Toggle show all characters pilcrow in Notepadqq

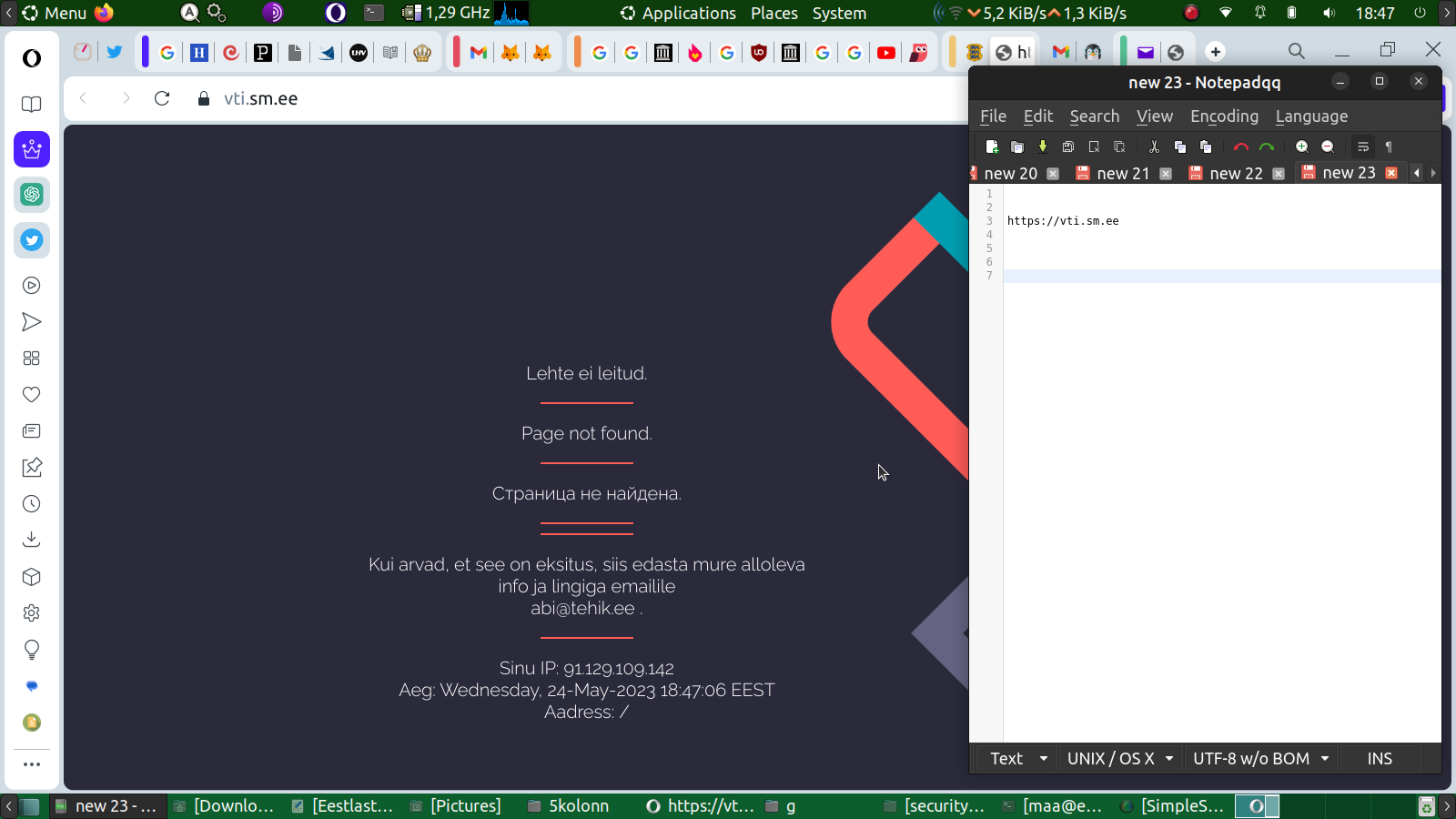(1389, 147)
